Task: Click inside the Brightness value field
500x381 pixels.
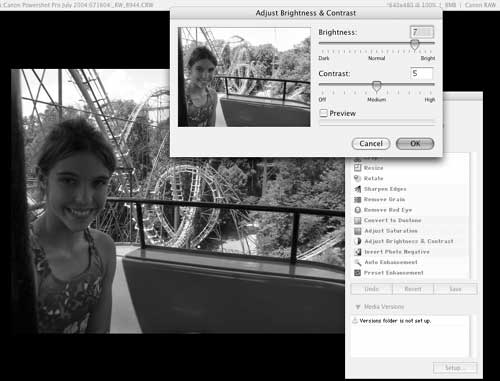Action: tap(422, 32)
